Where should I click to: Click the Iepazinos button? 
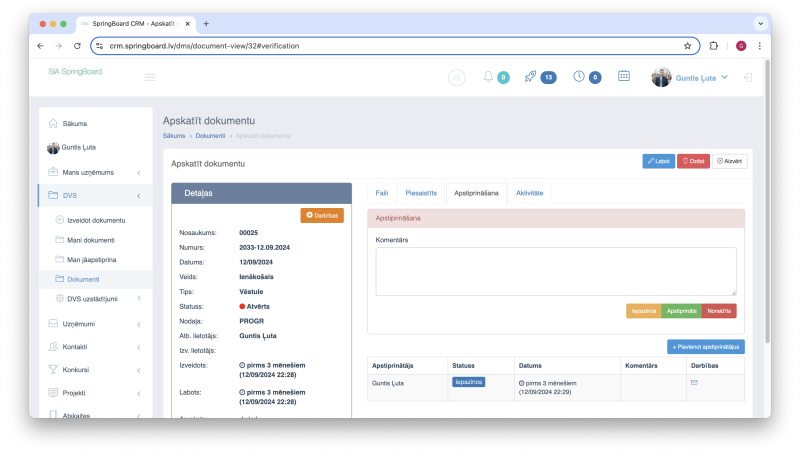click(x=643, y=311)
